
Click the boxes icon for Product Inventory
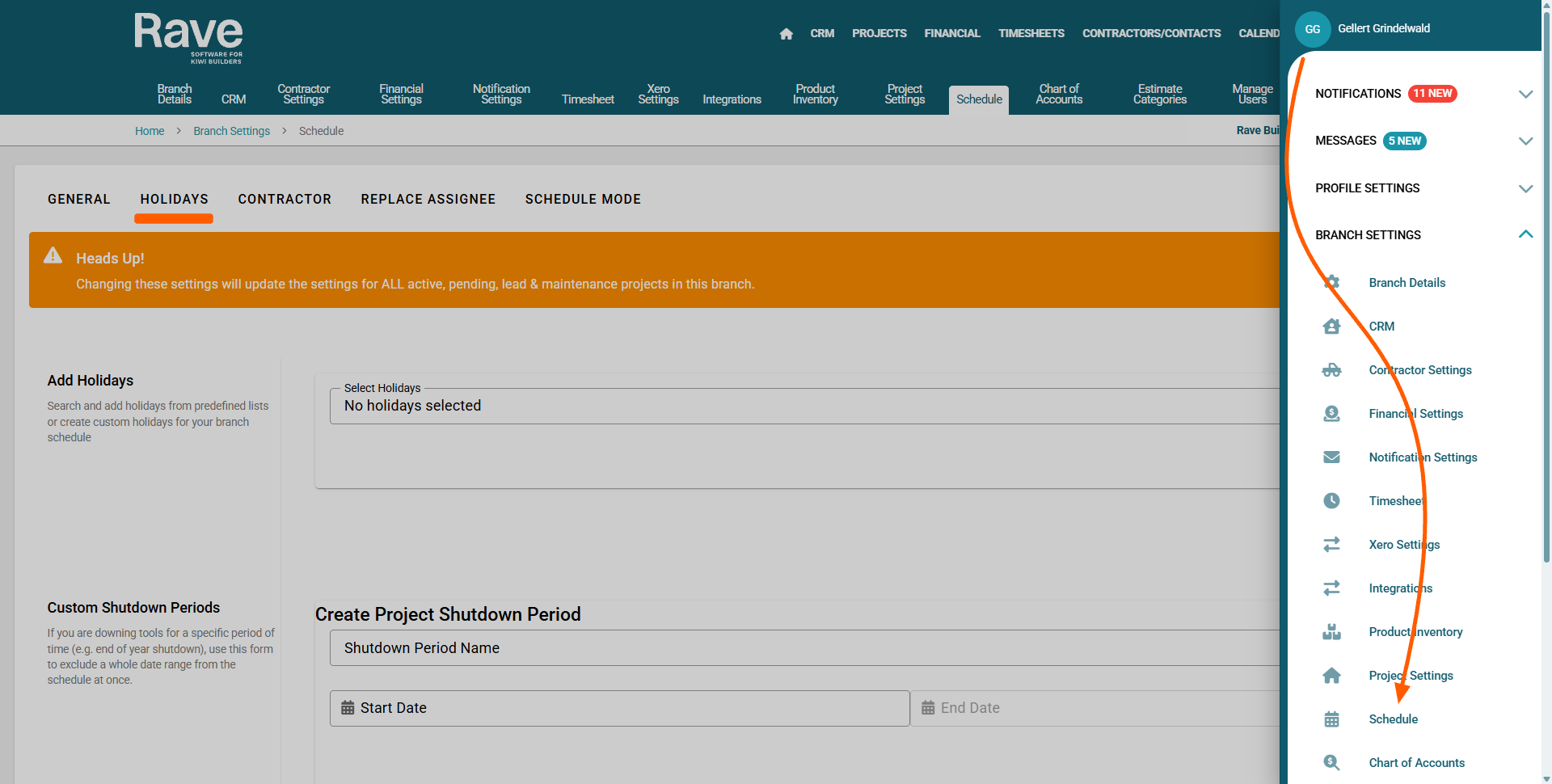click(x=1331, y=632)
